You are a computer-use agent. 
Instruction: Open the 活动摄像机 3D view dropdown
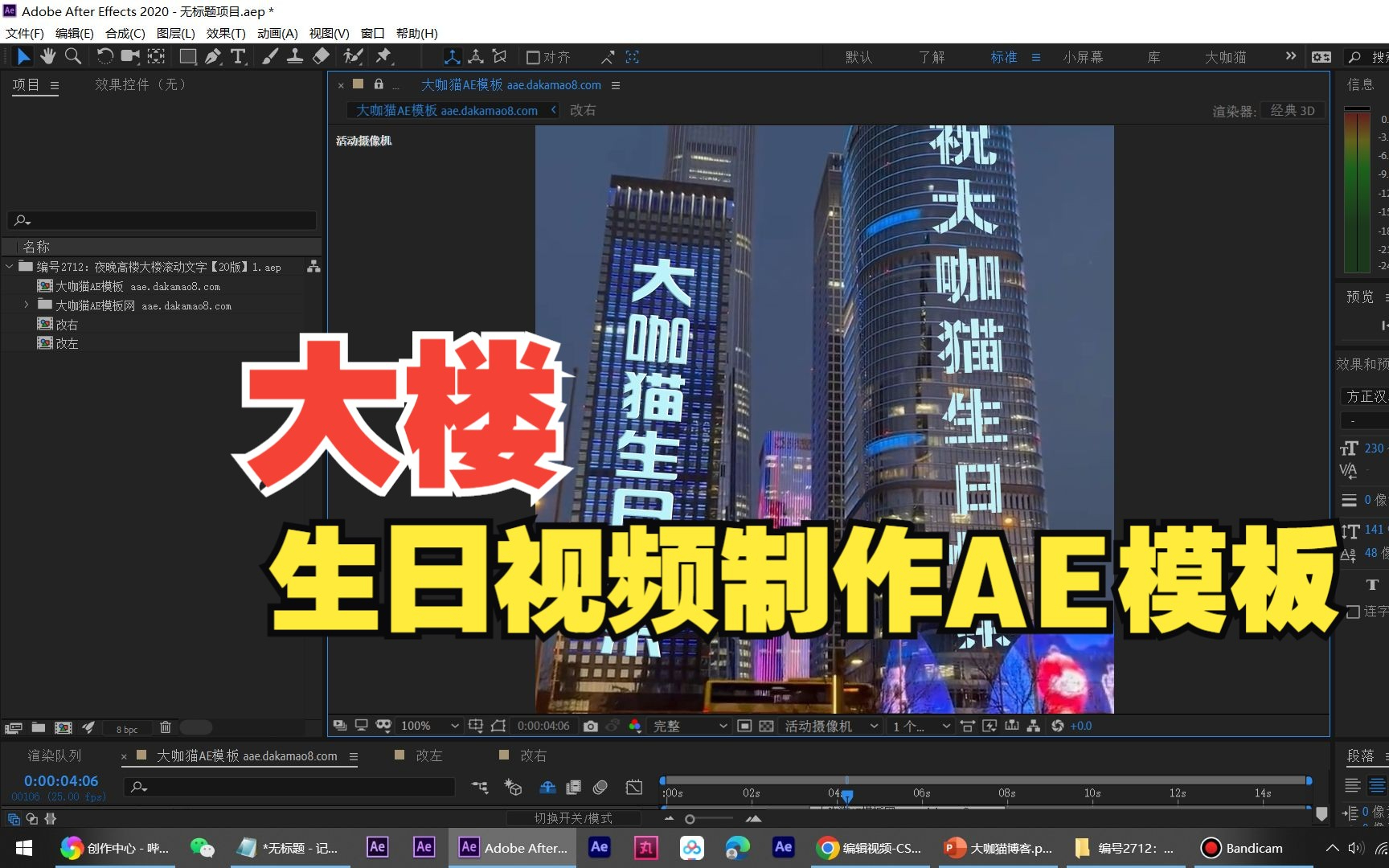point(831,726)
